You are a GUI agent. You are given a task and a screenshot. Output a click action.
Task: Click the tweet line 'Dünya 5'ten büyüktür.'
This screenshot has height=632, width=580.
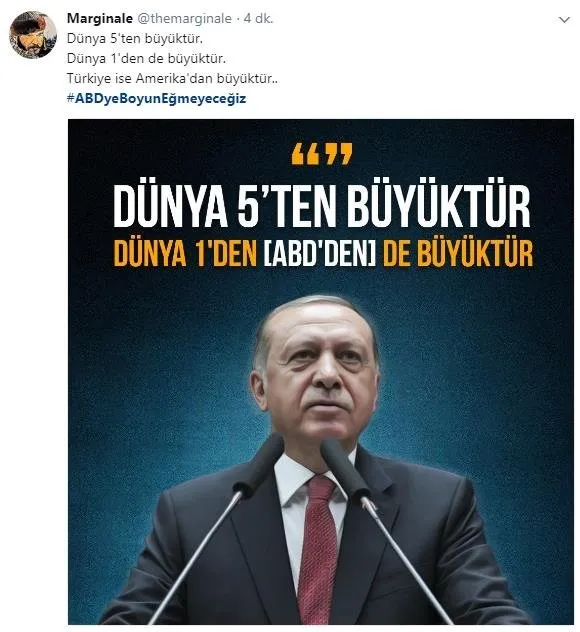(135, 39)
